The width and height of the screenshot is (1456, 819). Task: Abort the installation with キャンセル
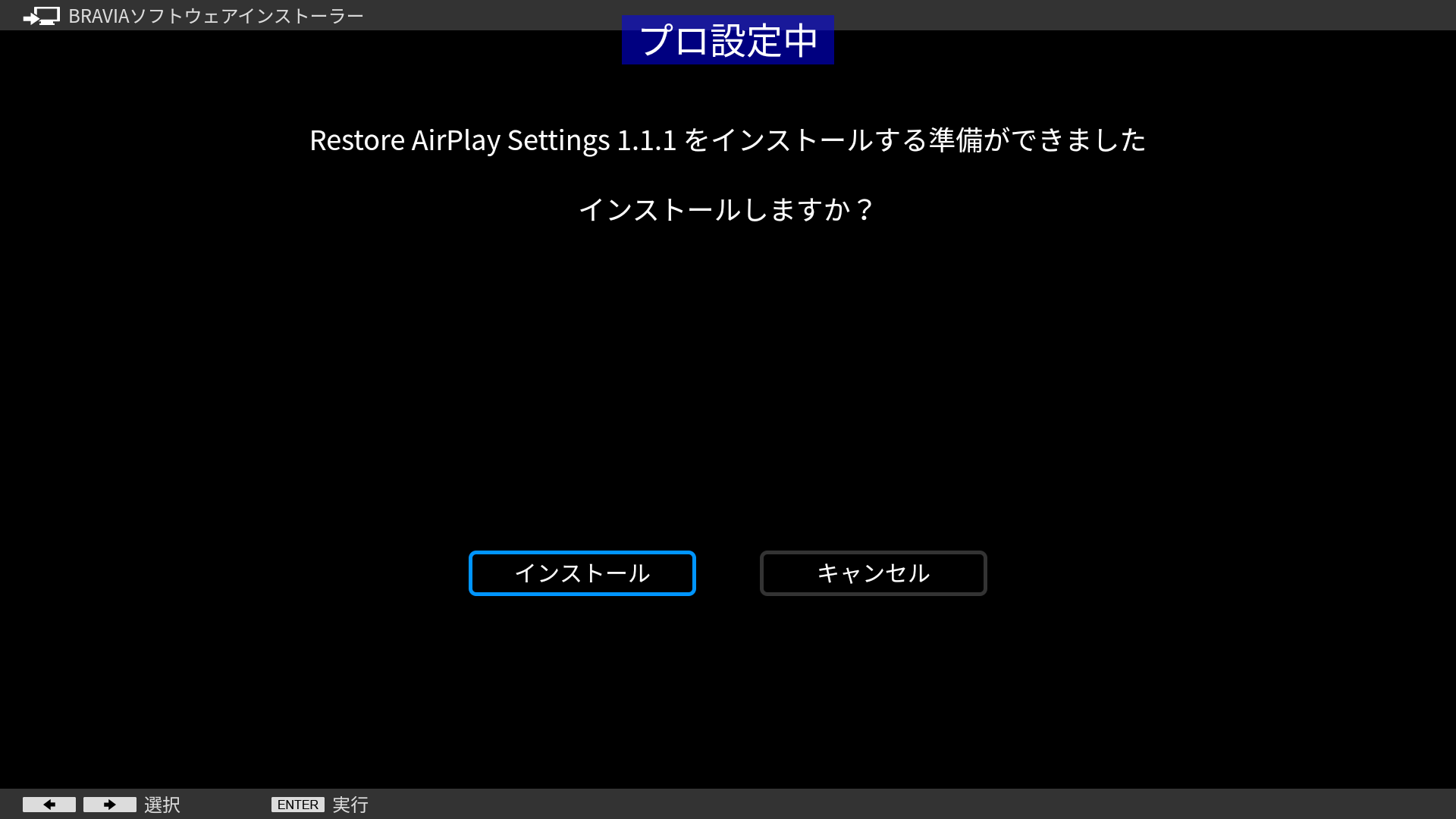pyautogui.click(x=873, y=573)
